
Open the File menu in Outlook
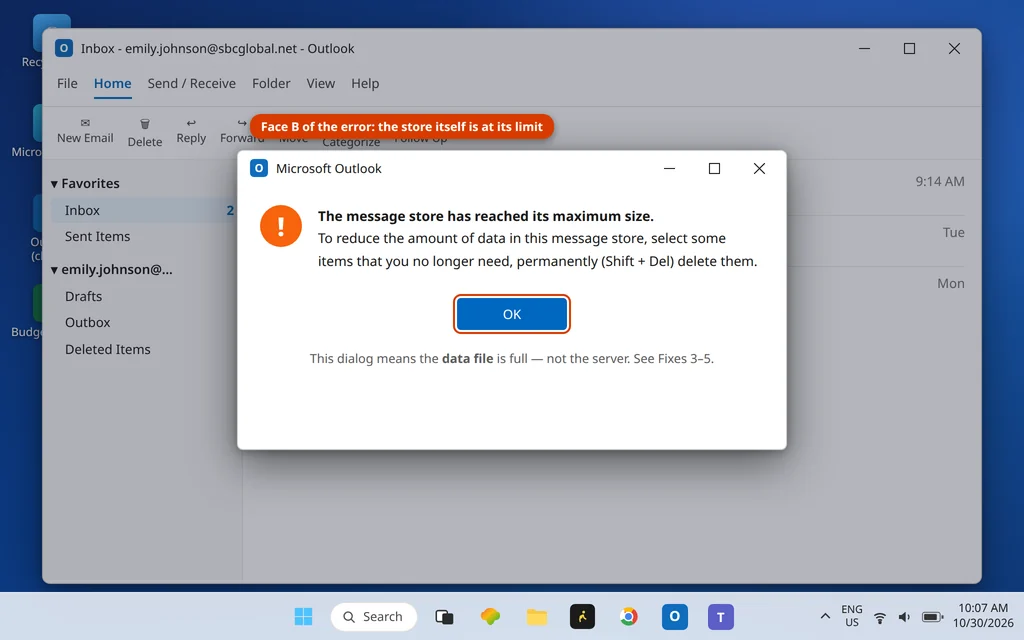click(67, 84)
